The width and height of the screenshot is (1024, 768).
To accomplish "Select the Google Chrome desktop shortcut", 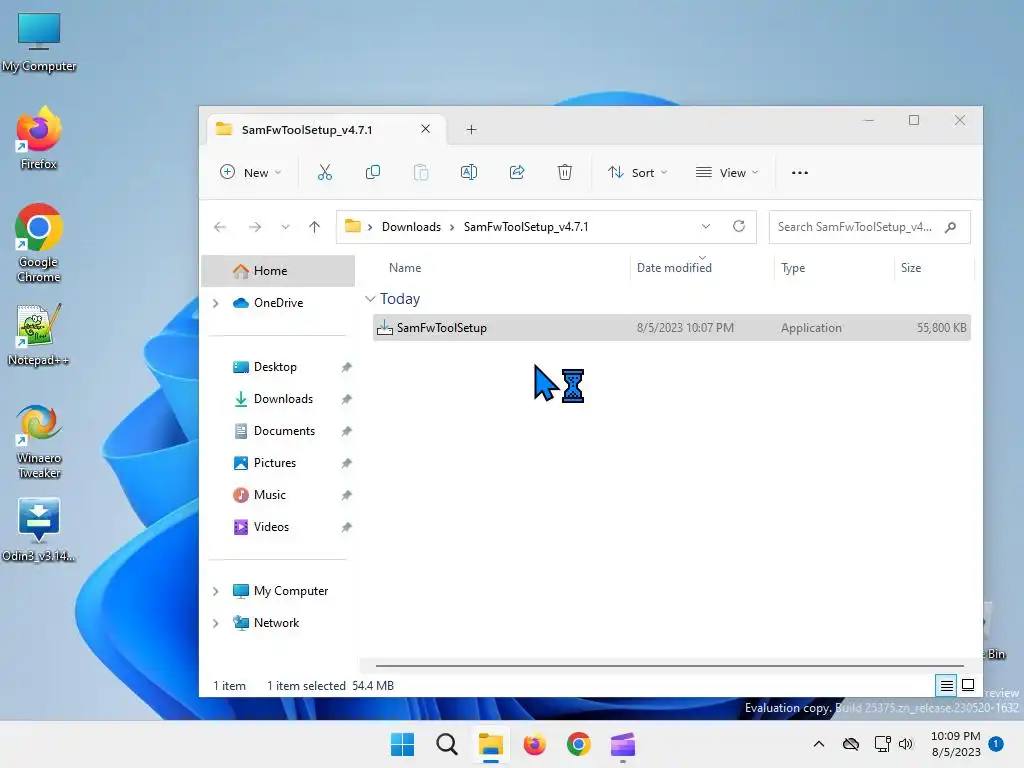I will (39, 243).
